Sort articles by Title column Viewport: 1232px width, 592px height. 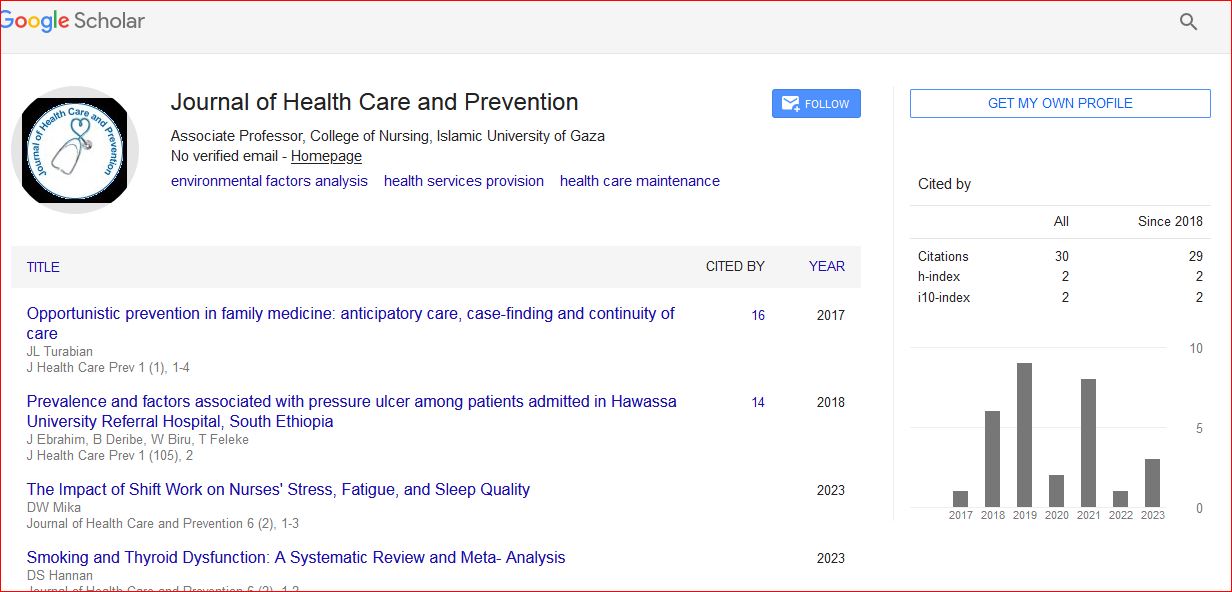click(43, 267)
